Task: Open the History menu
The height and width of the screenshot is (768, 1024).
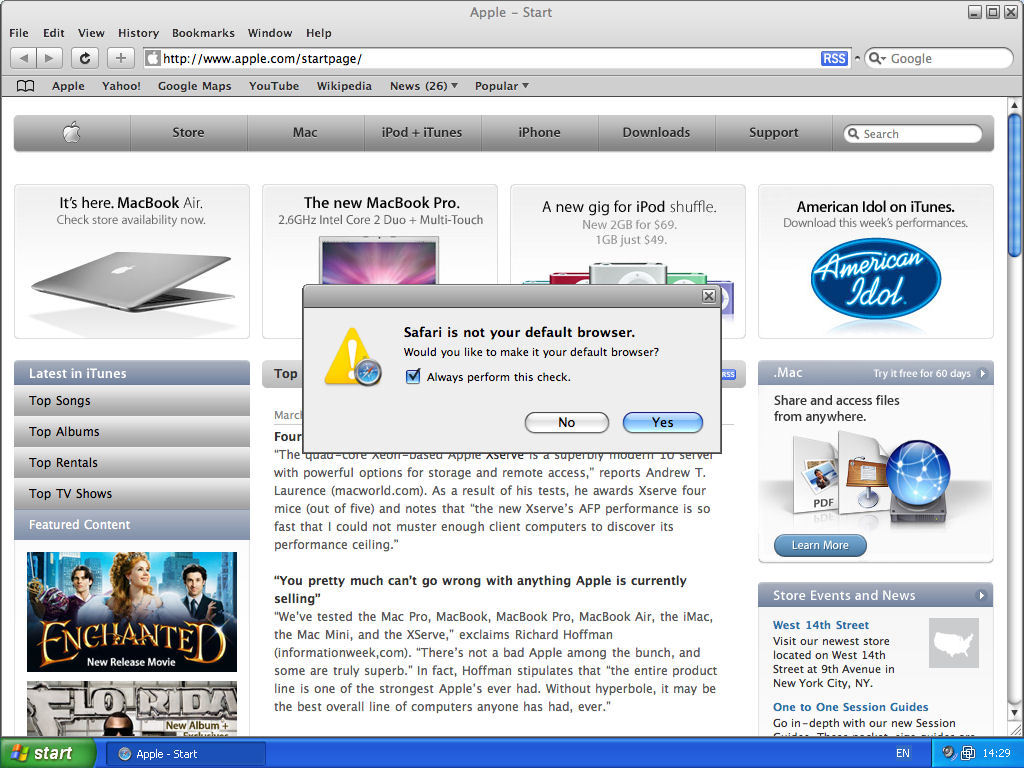Action: tap(138, 33)
